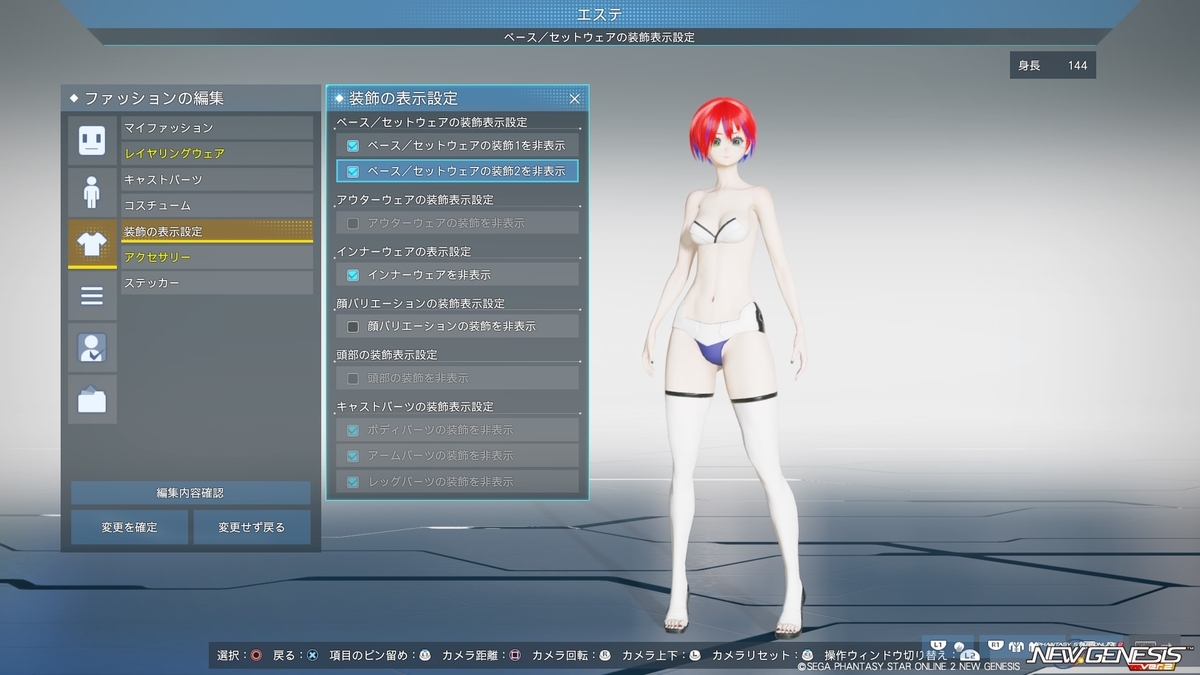Click 変更を確定 button
Image resolution: width=1200 pixels, height=675 pixels.
pyautogui.click(x=129, y=527)
